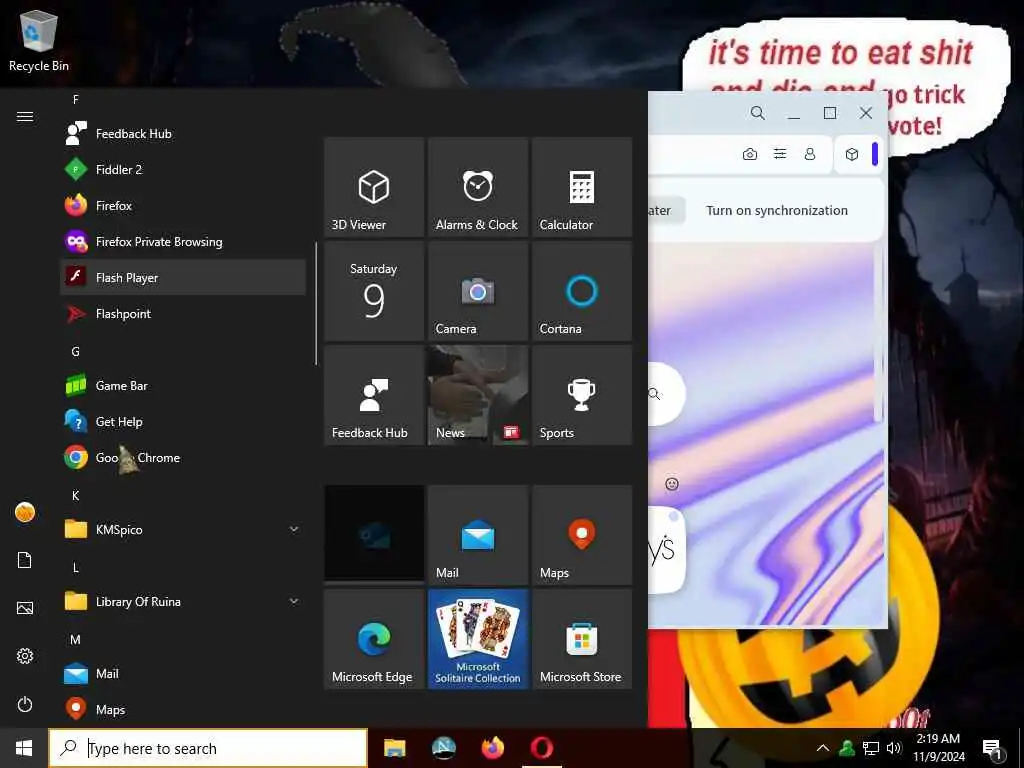Image resolution: width=1024 pixels, height=768 pixels.
Task: Open the 3D Viewer tile
Action: (x=374, y=187)
